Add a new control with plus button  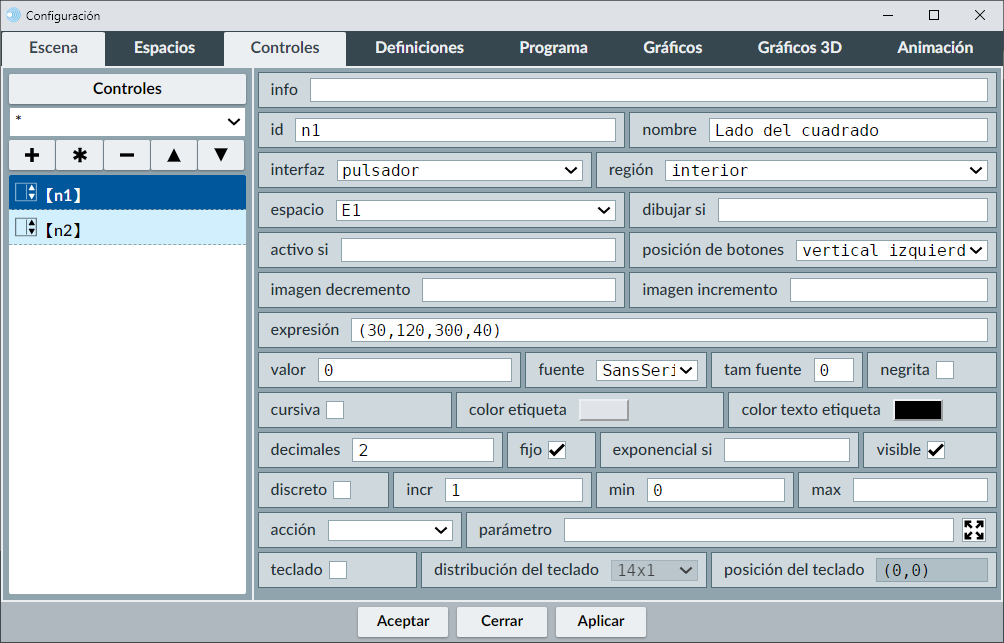tap(32, 155)
